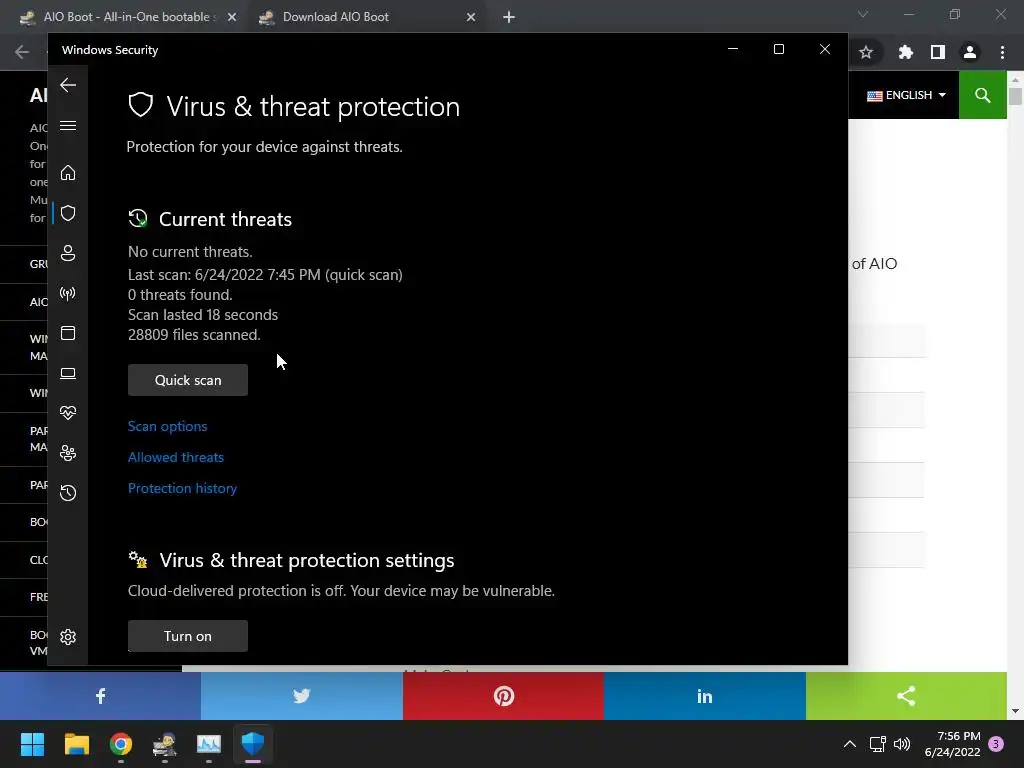Open File Explorer from taskbar
Screen dimensions: 1024x768
(x=76, y=744)
